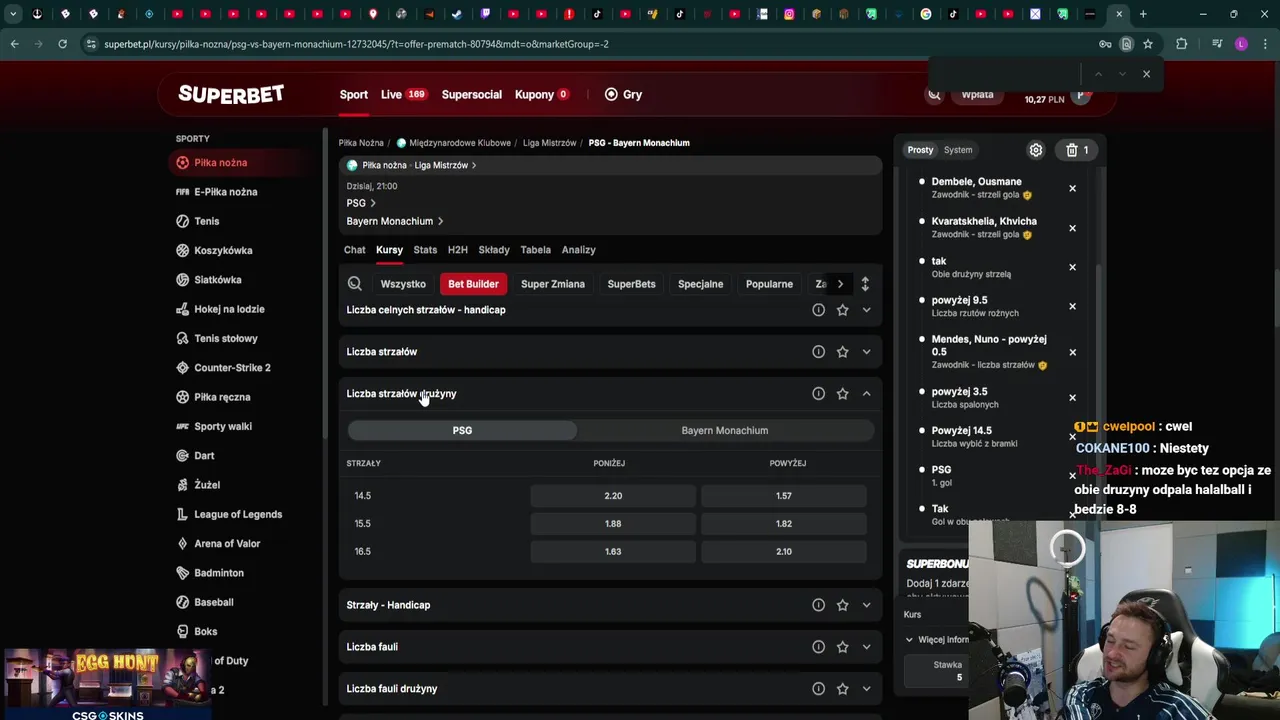Open browser extensions puzzle icon

pyautogui.click(x=1181, y=44)
